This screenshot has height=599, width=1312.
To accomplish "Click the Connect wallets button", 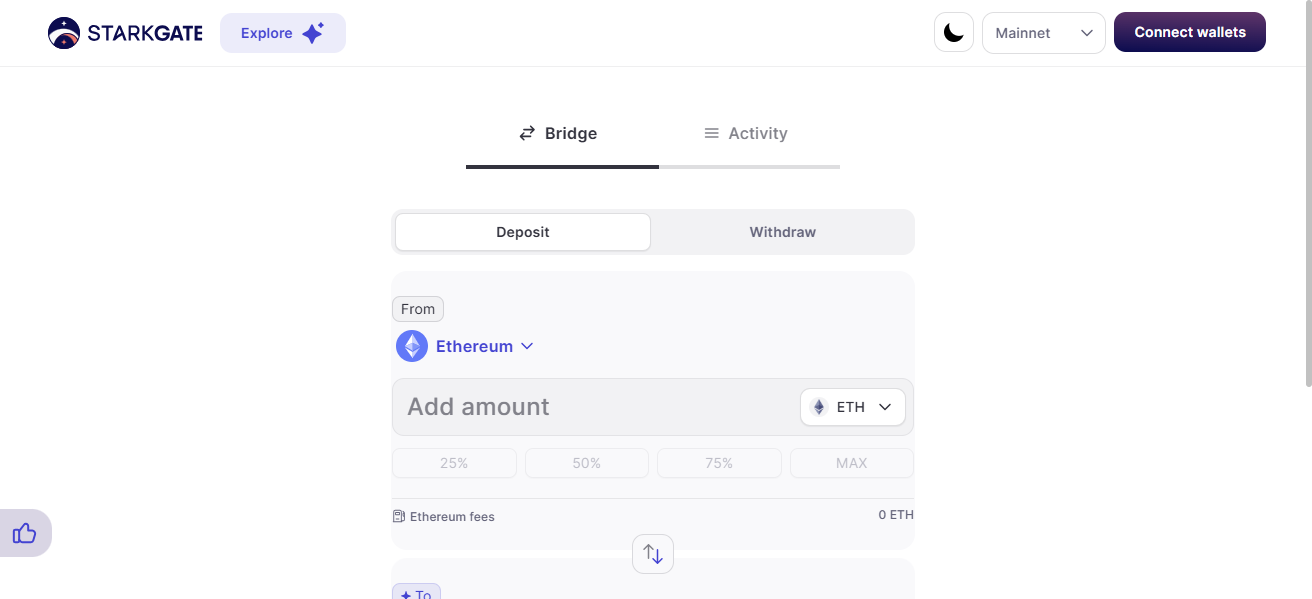I will 1190,32.
